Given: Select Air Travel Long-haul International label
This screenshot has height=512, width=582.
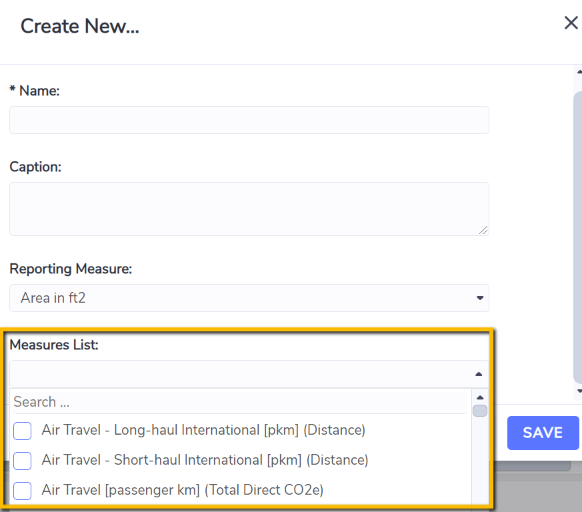Looking at the screenshot, I should click(x=203, y=430).
